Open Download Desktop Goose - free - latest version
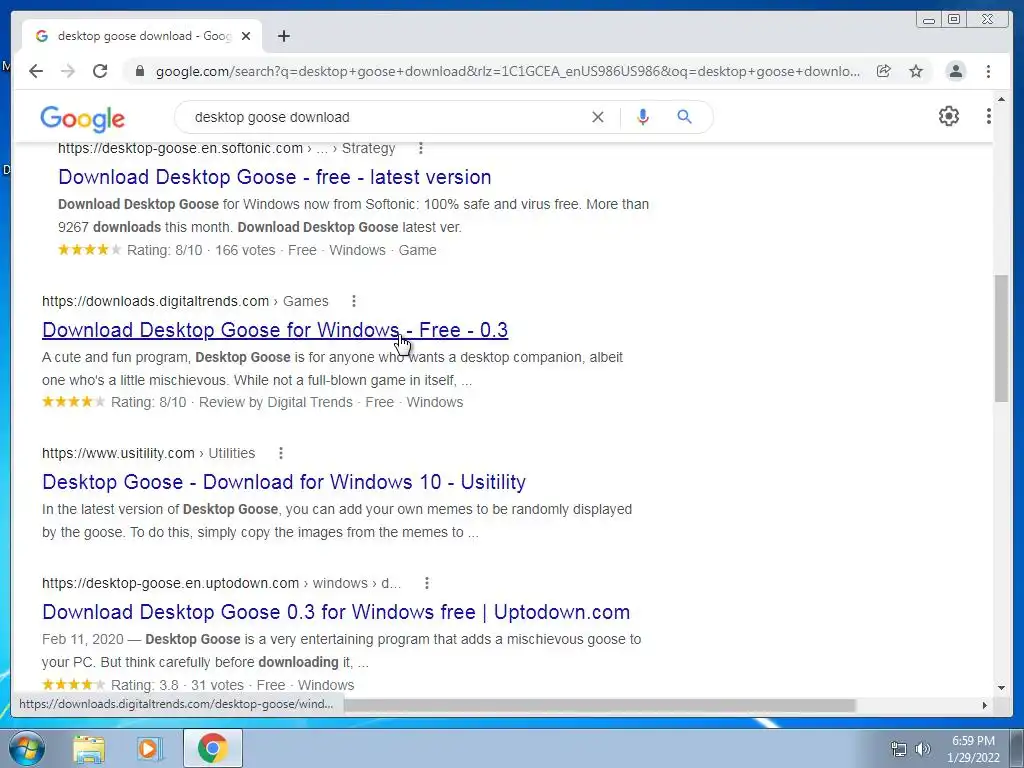 (274, 177)
